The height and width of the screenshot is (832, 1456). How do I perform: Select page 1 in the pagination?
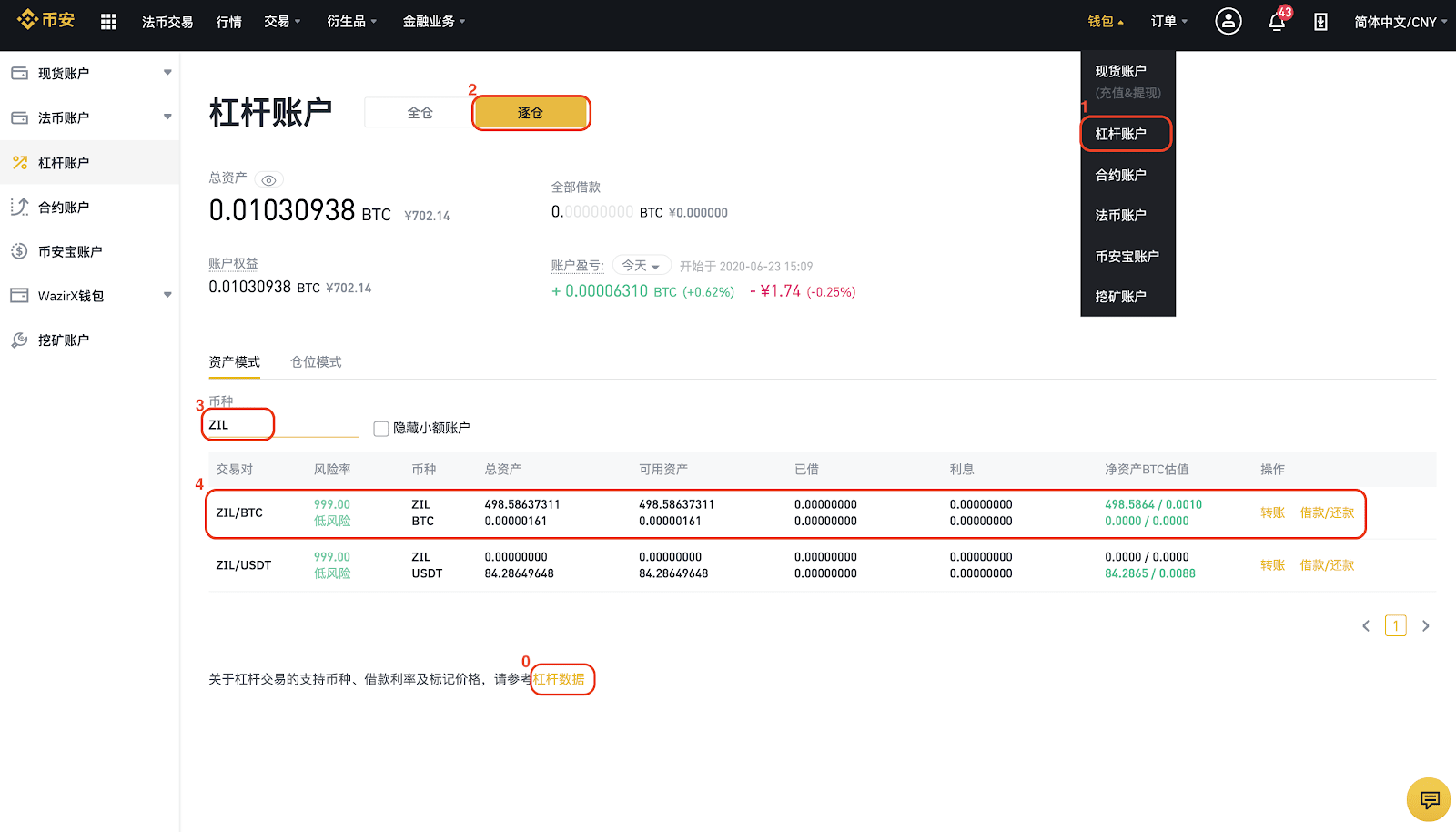(x=1395, y=625)
